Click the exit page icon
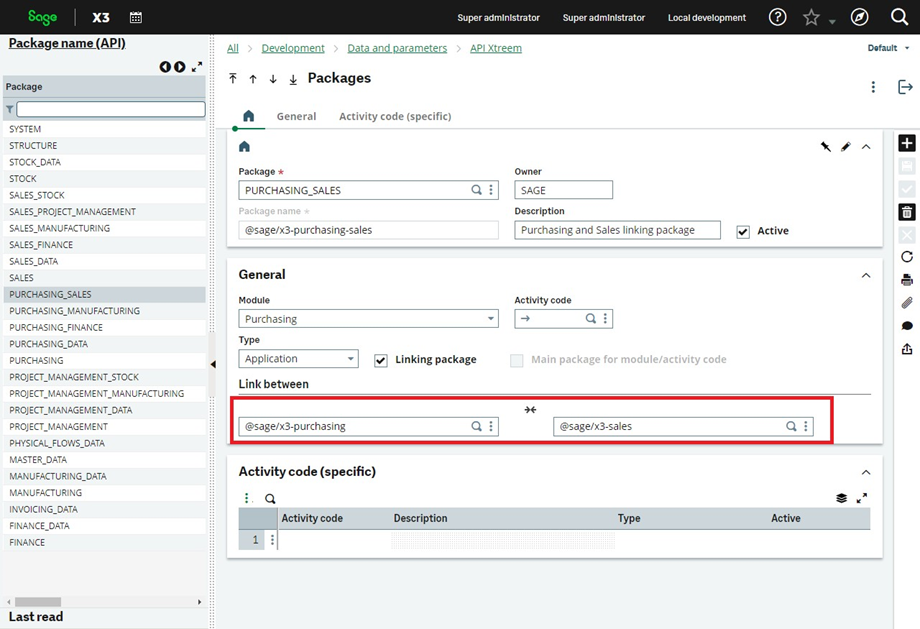Viewport: 920px width, 629px height. (905, 87)
